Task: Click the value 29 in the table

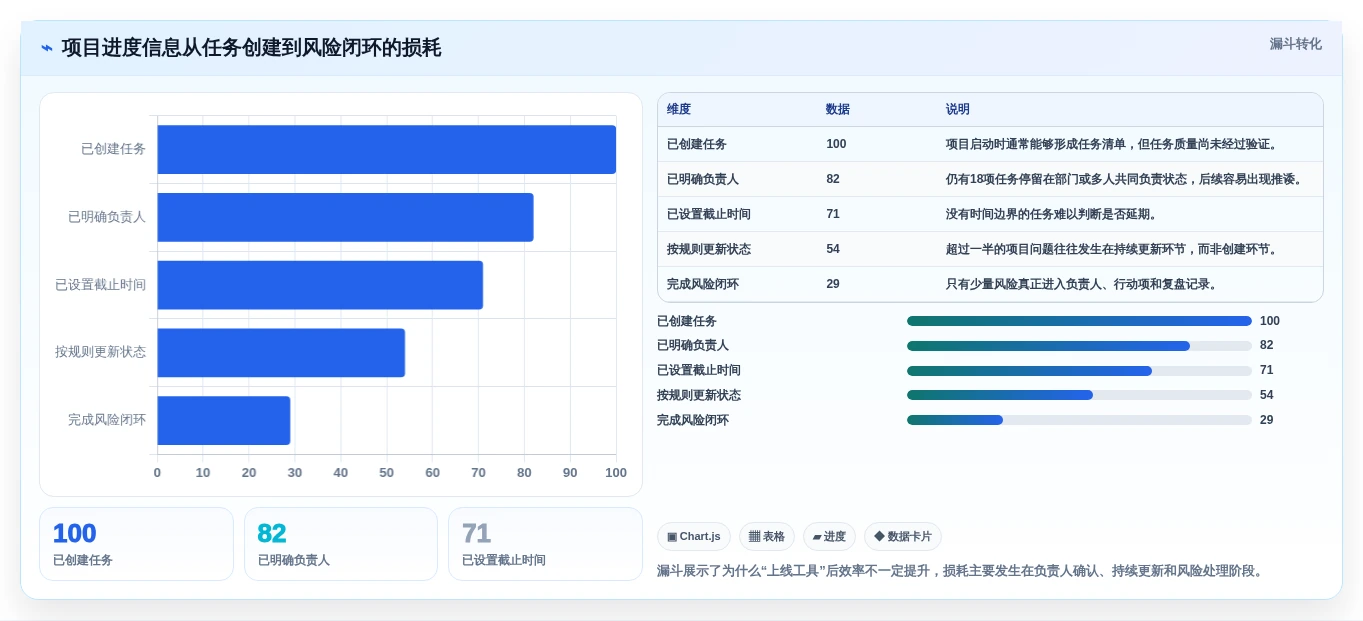Action: (833, 284)
